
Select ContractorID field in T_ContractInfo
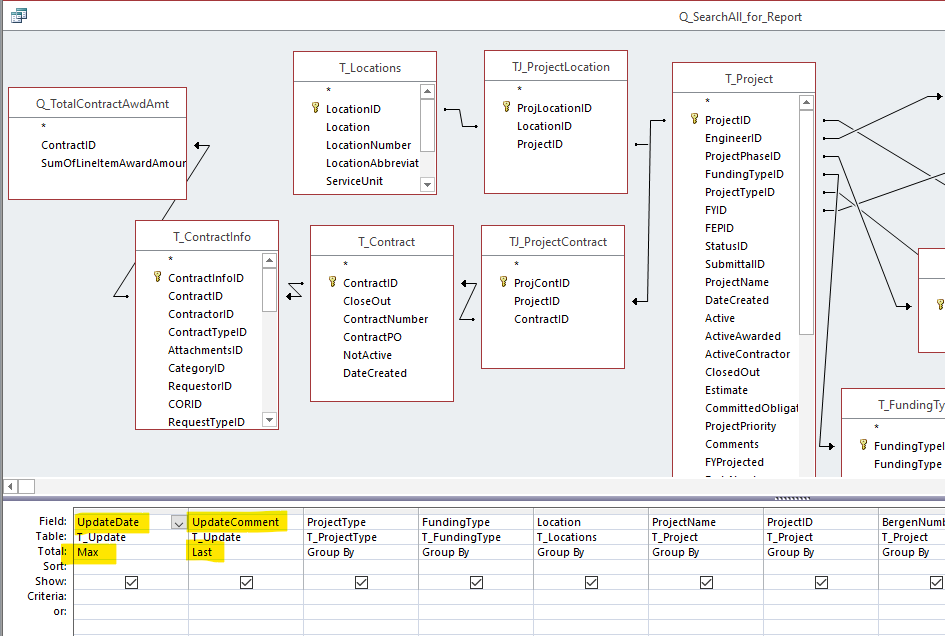pyautogui.click(x=201, y=314)
